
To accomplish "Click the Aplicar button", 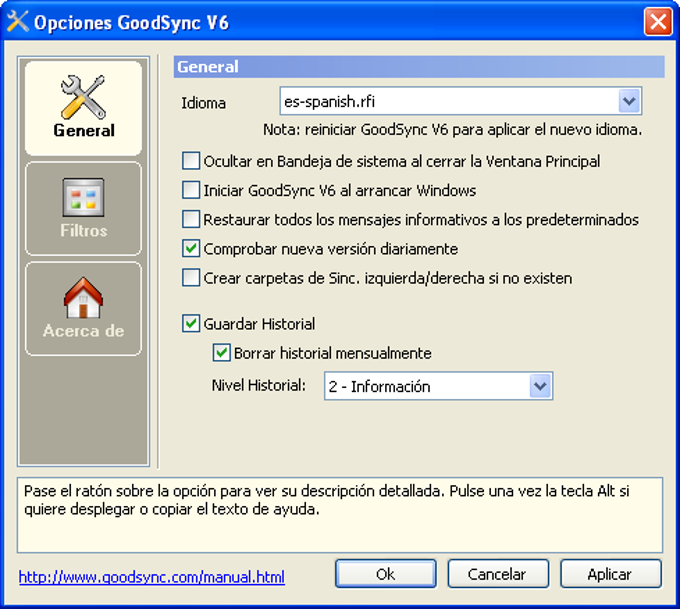I will [611, 574].
